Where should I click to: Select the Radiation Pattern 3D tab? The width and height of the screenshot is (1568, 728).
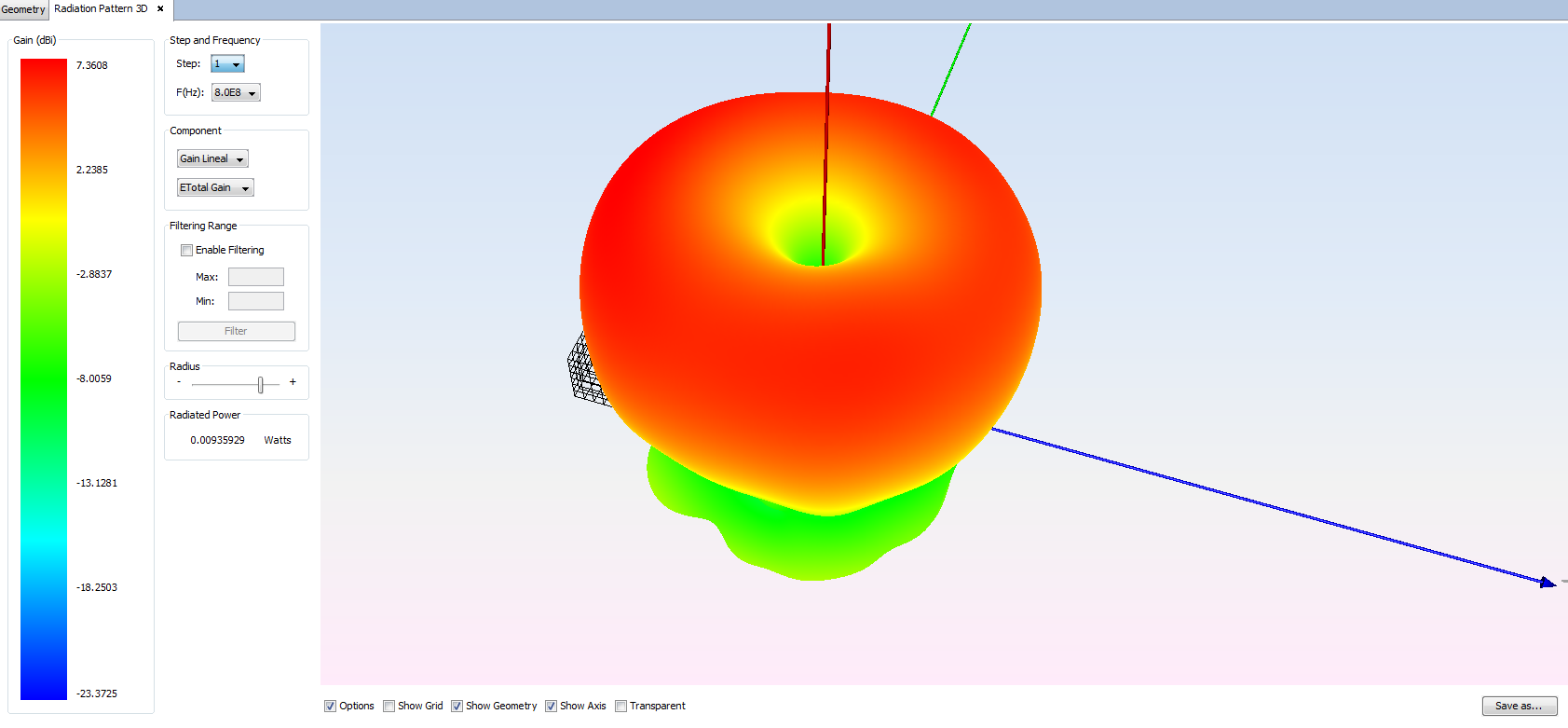coord(101,9)
